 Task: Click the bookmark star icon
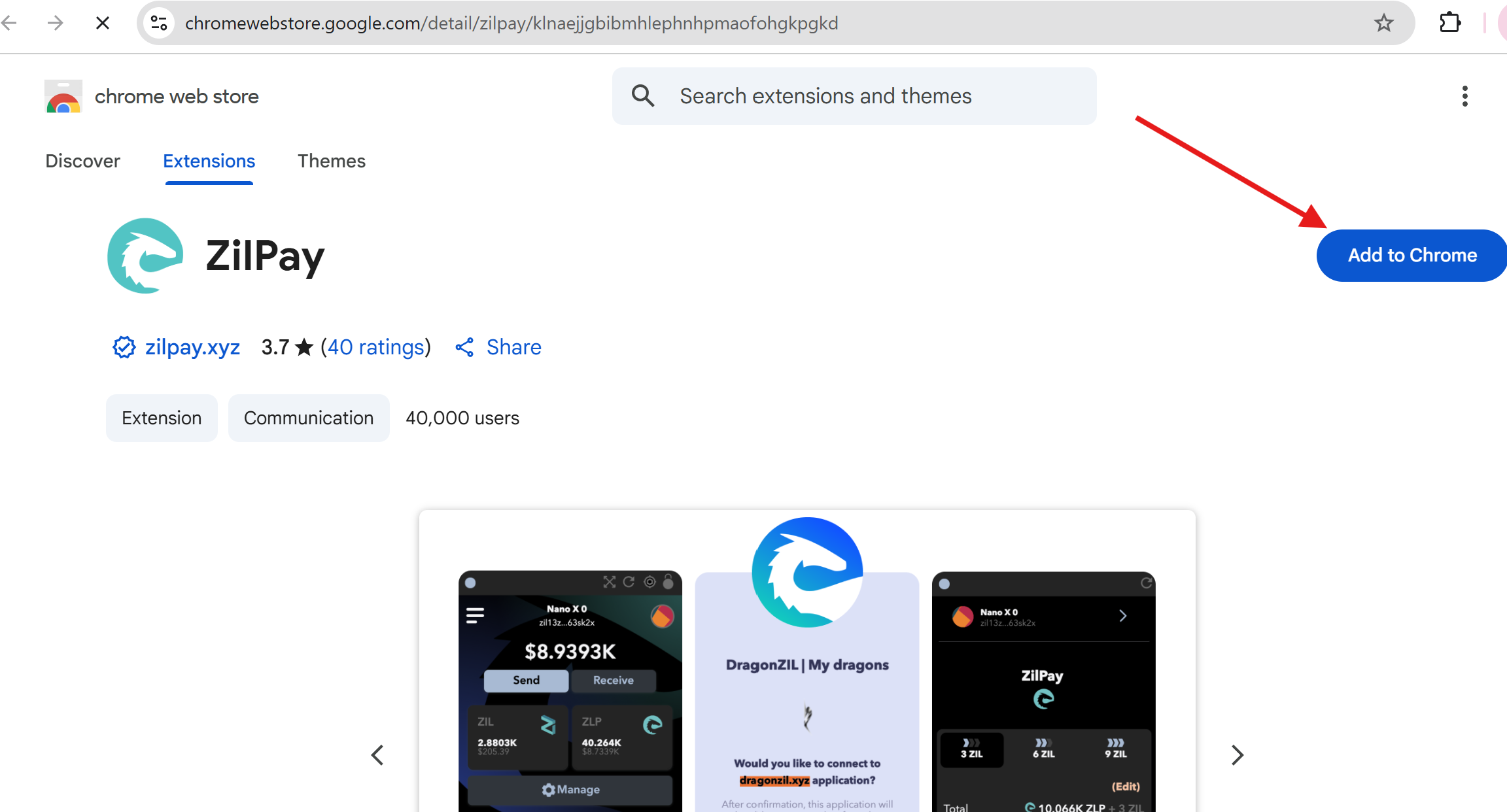[x=1383, y=24]
